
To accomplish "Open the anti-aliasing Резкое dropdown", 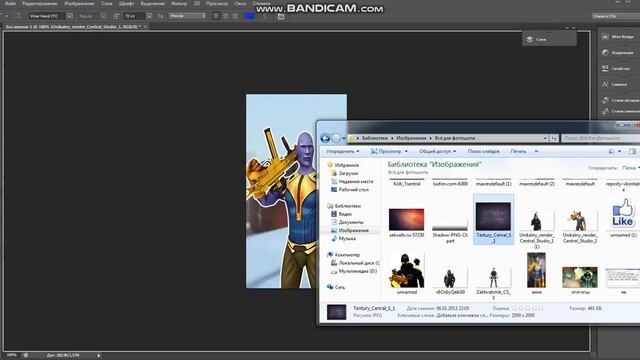I will pos(188,16).
